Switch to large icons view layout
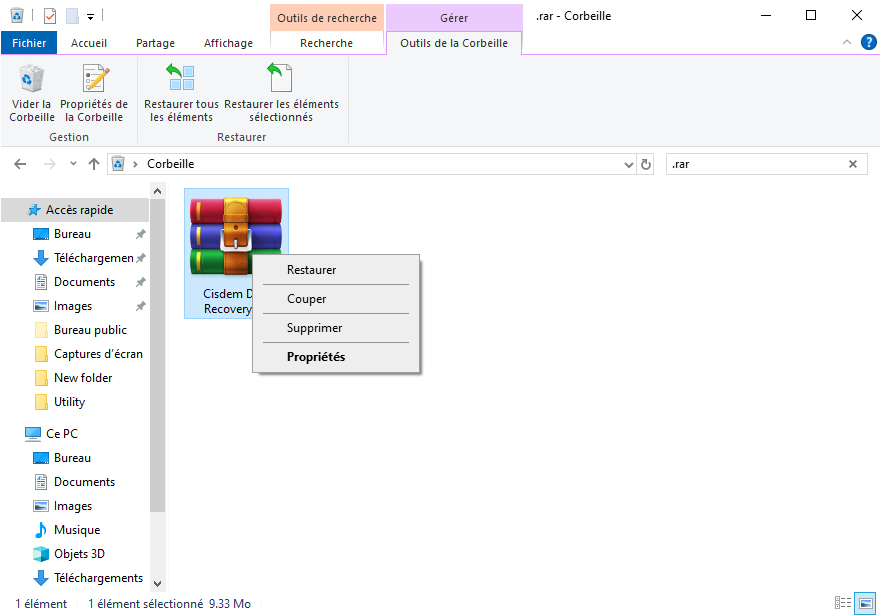Screen dimensions: 881x616 coord(865,603)
